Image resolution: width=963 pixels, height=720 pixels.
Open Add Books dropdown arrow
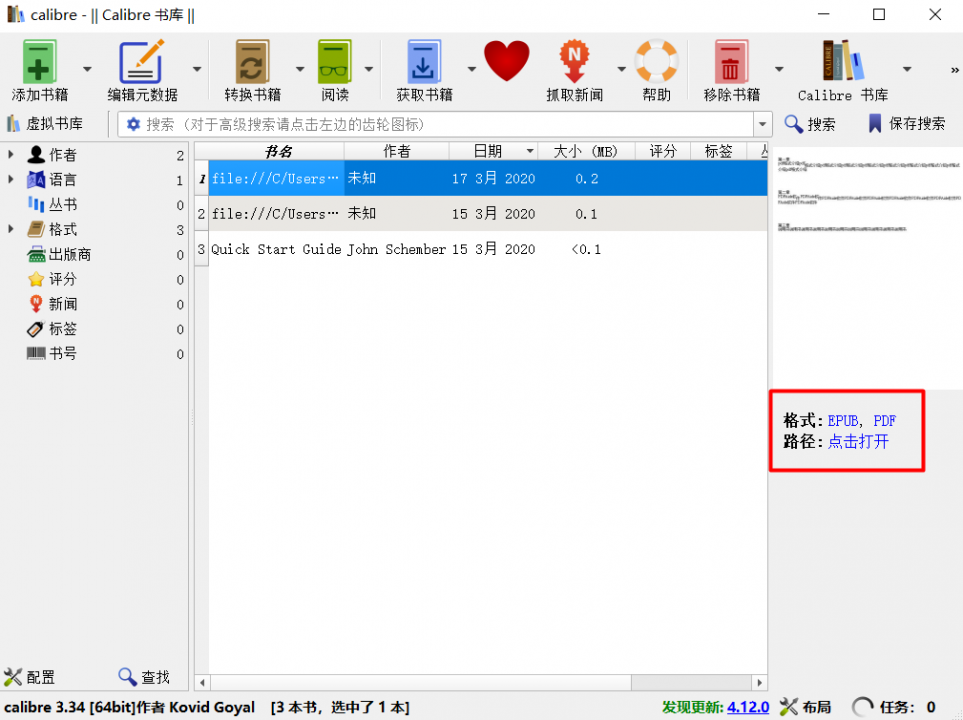point(87,69)
